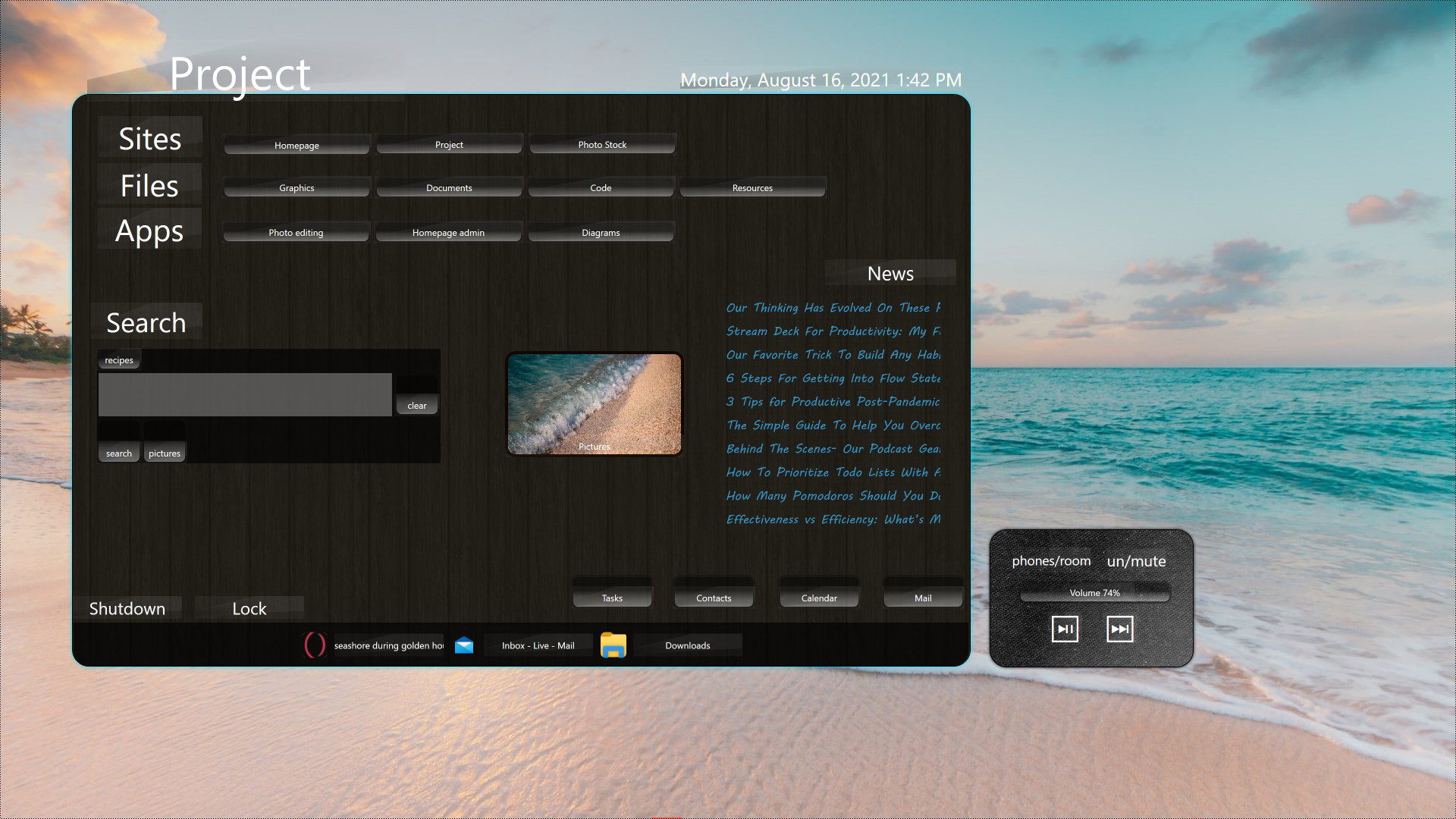The image size is (1456, 819).
Task: Click inside the search text field
Action: point(244,394)
